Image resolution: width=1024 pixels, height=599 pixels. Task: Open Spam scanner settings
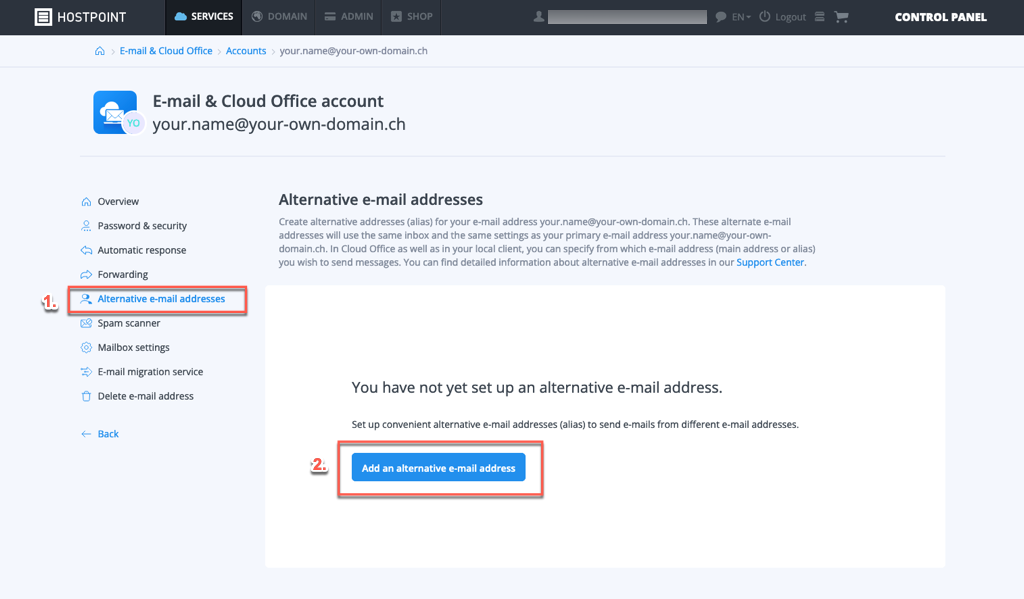coord(129,323)
